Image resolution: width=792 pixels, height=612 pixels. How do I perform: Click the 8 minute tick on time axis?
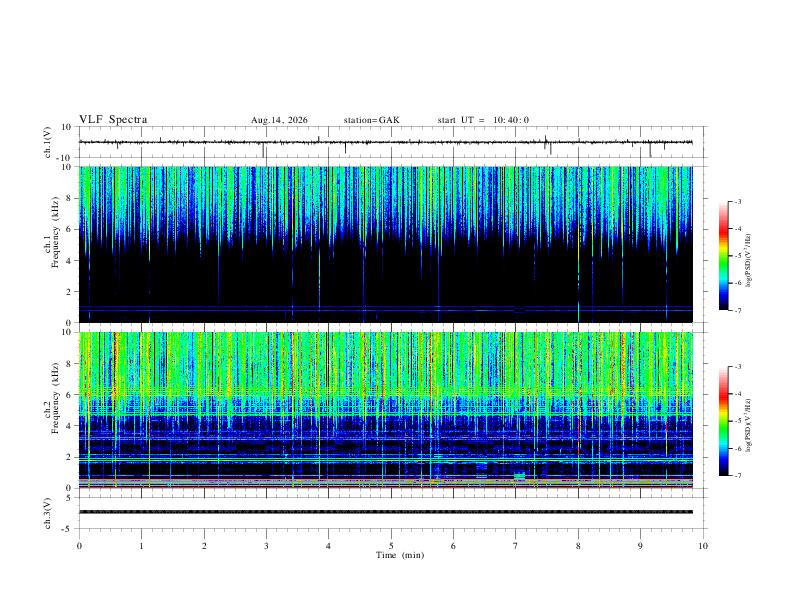point(578,546)
